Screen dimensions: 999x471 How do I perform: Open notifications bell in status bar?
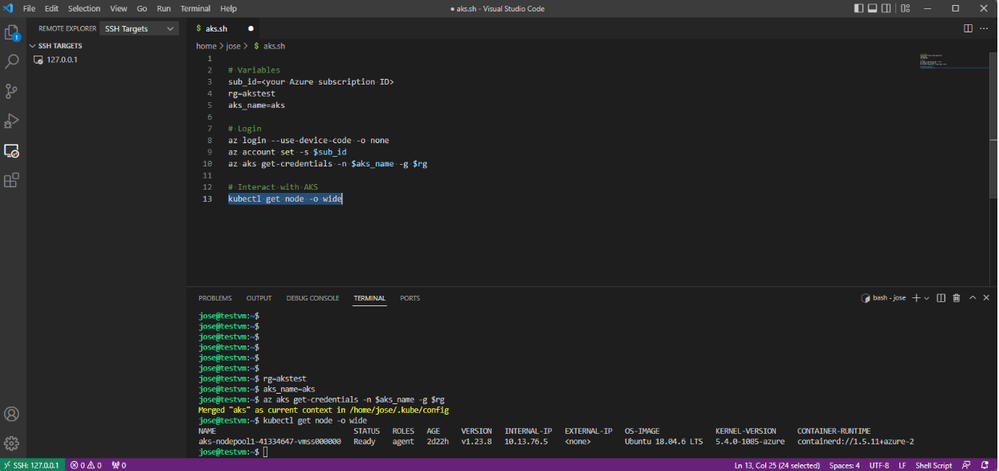[984, 465]
